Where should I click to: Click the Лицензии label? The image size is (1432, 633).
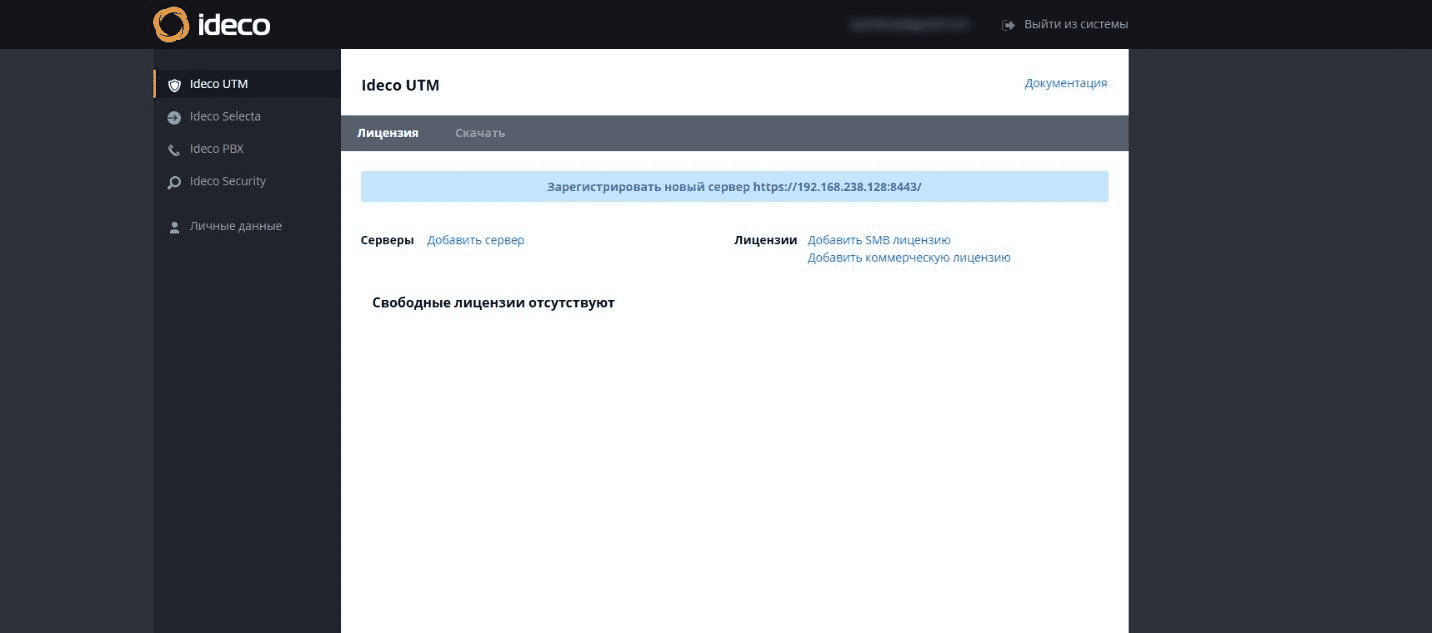pyautogui.click(x=766, y=240)
